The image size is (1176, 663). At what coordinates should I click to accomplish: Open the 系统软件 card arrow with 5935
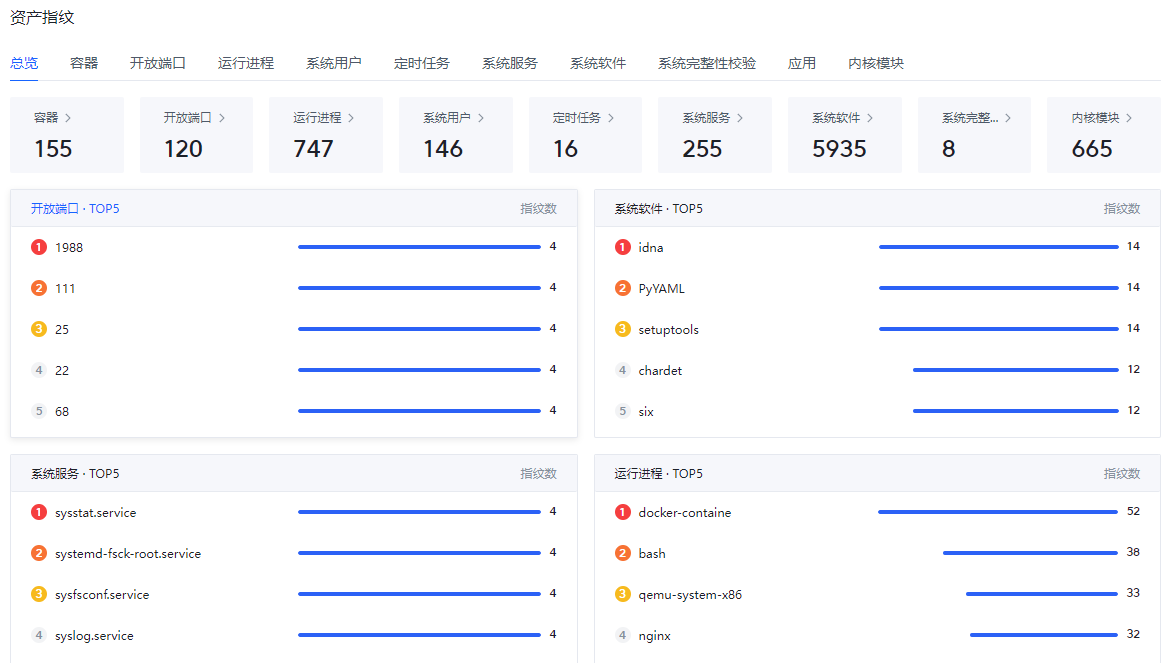pyautogui.click(x=870, y=118)
